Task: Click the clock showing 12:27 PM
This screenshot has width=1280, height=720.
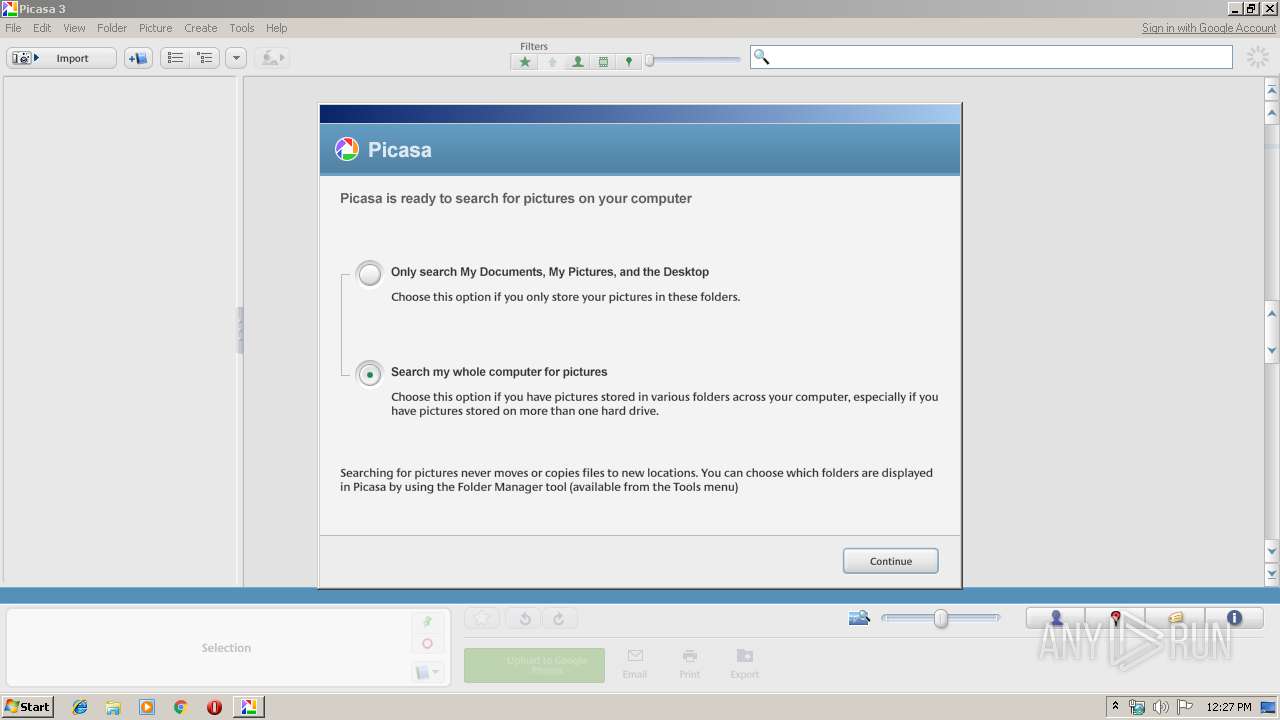Action: point(1229,707)
